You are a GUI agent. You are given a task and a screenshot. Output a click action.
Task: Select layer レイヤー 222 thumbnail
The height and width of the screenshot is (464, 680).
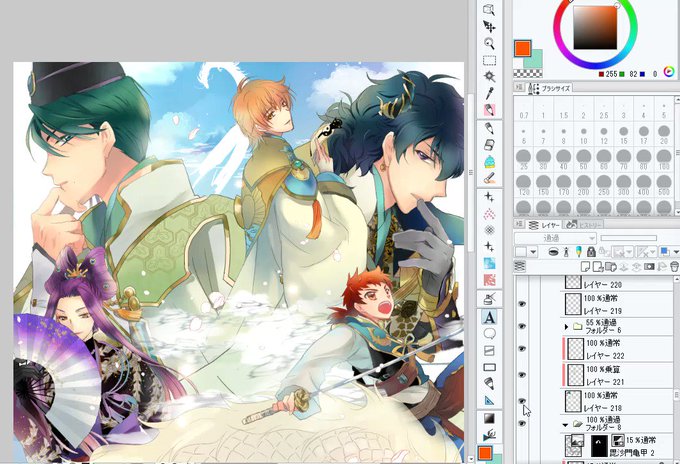click(575, 349)
